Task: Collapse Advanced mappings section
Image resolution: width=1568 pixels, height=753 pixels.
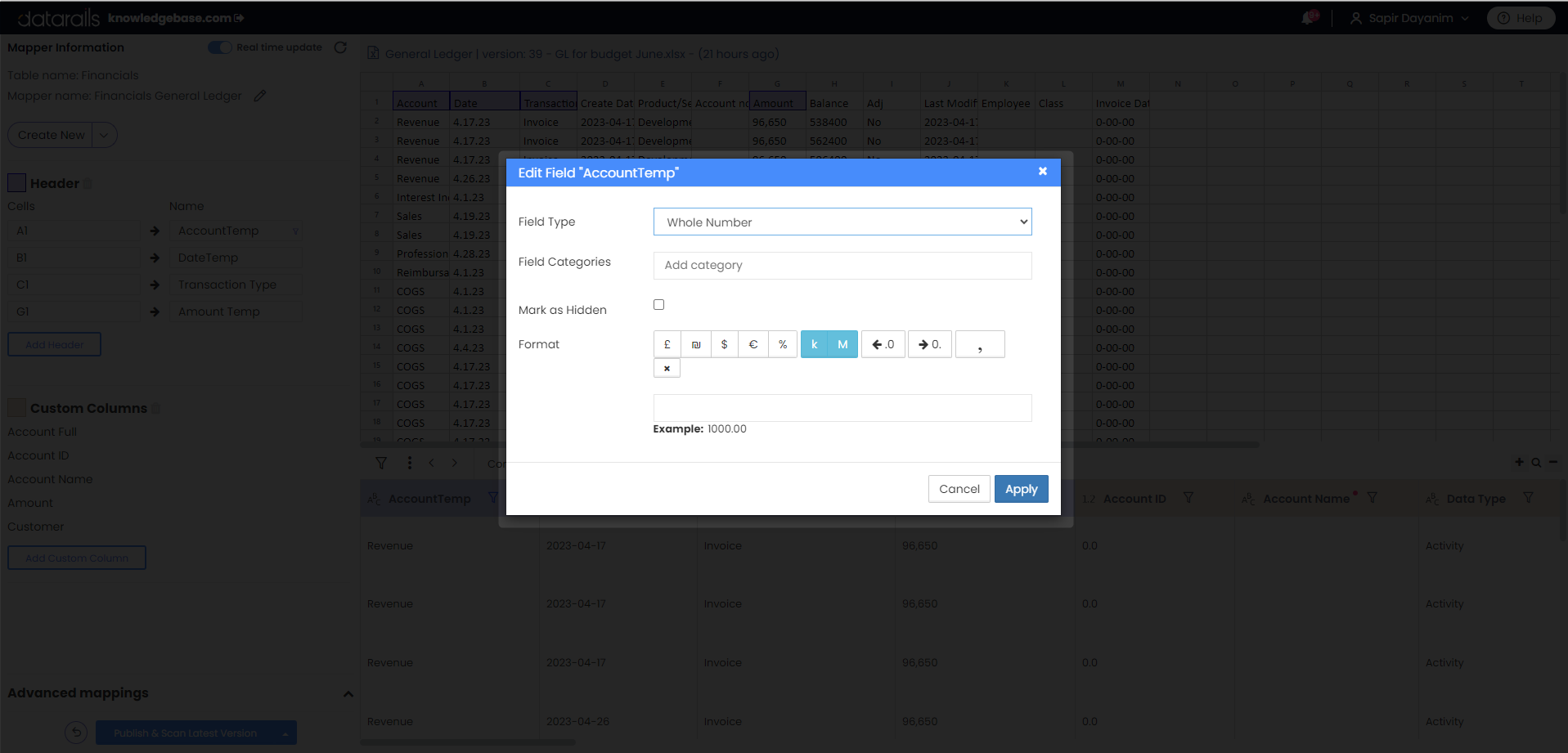Action: tap(348, 693)
